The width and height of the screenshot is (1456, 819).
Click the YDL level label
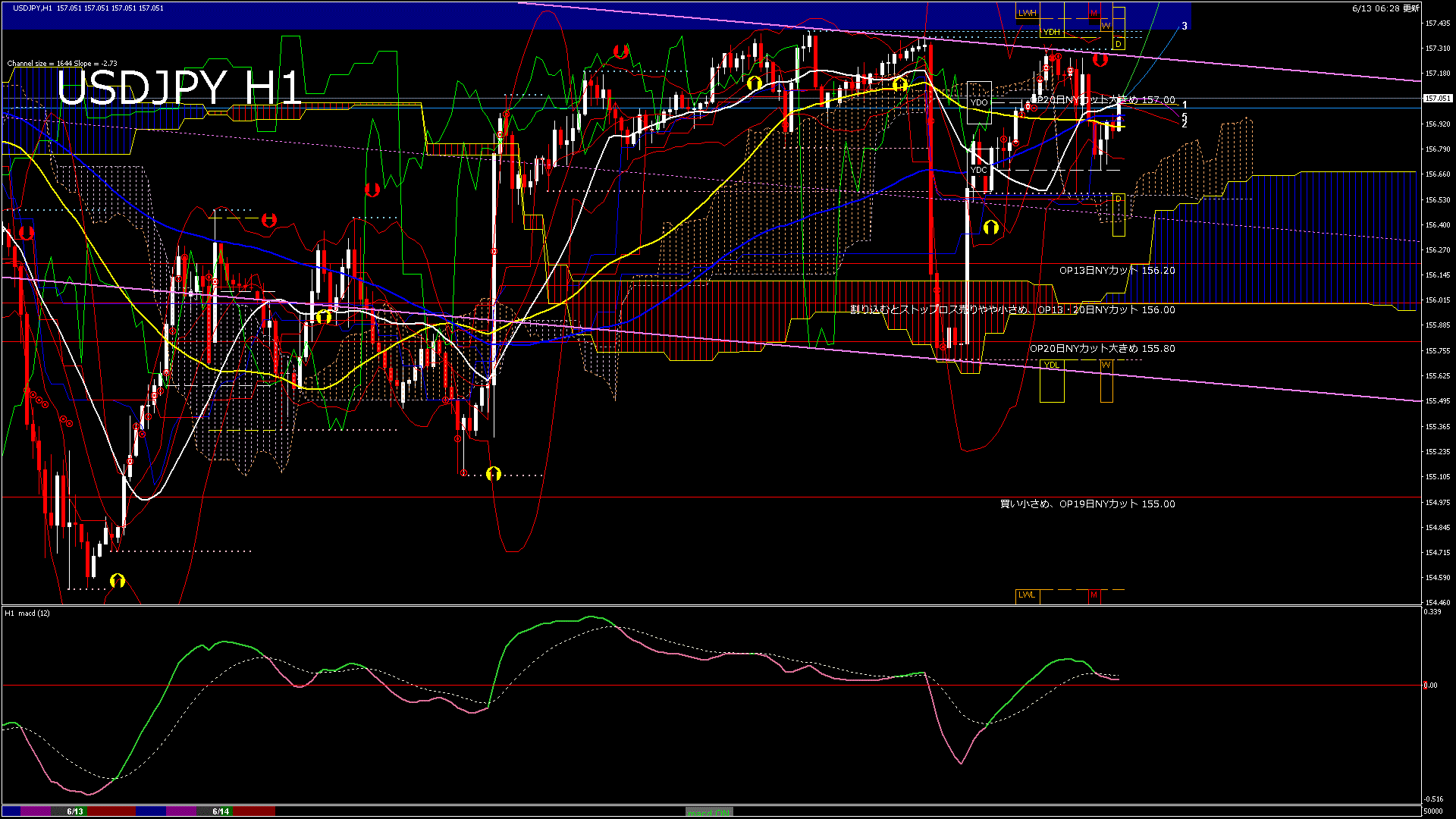1052,365
